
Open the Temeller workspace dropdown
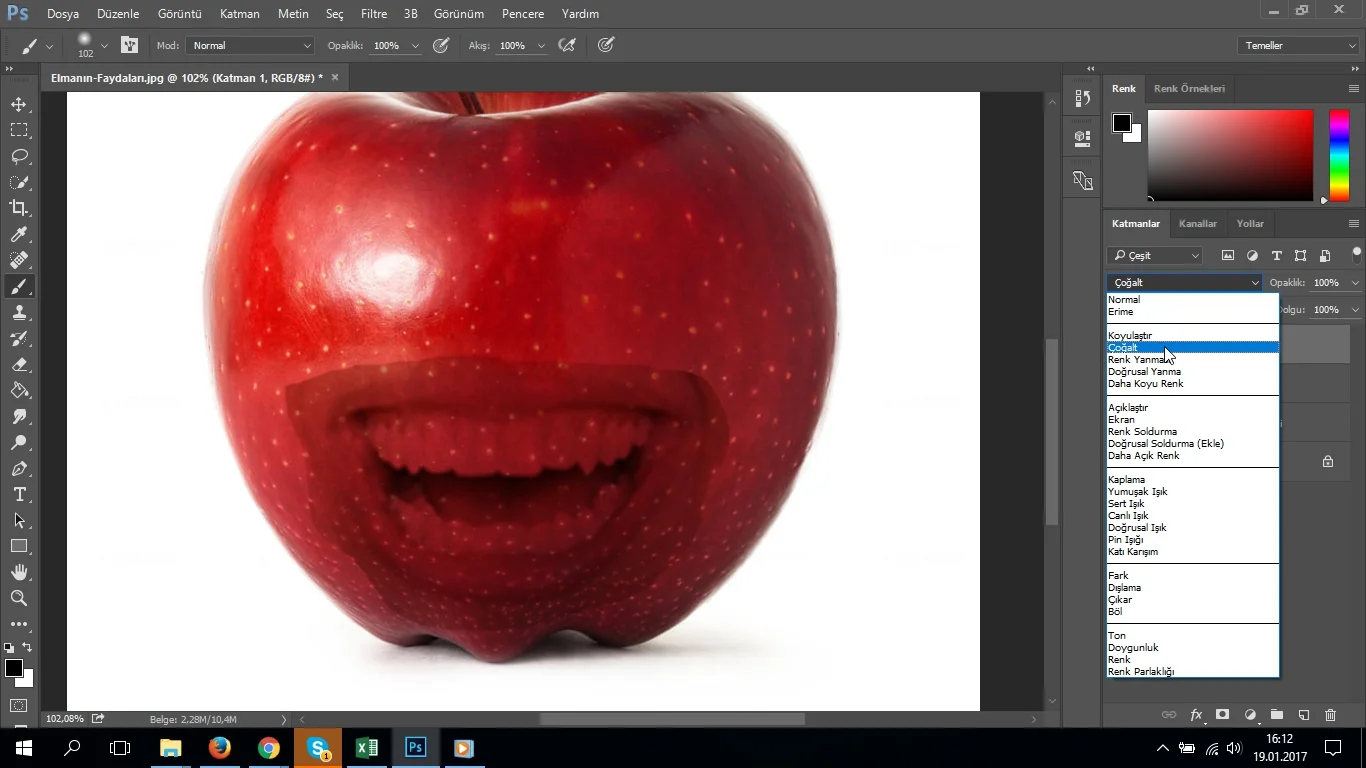point(1297,45)
